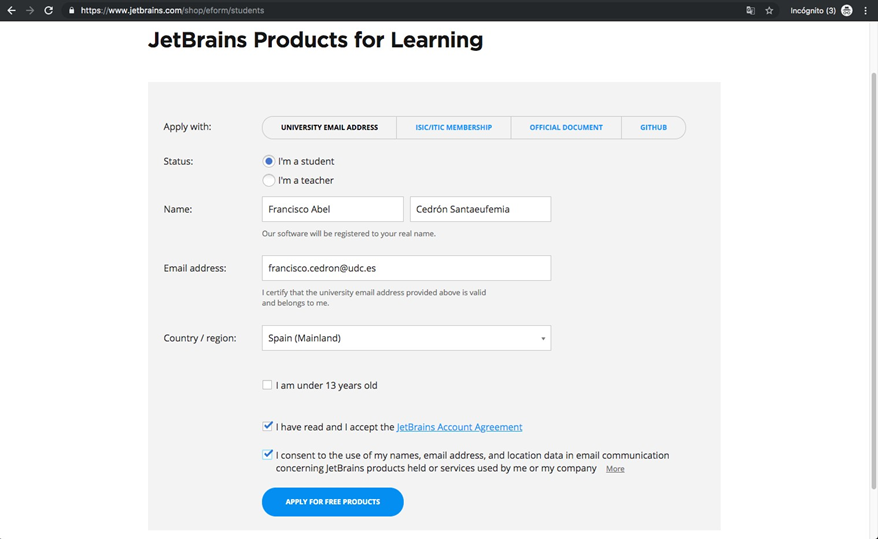Click the browser forward arrow
The width and height of the screenshot is (878, 539).
point(30,10)
